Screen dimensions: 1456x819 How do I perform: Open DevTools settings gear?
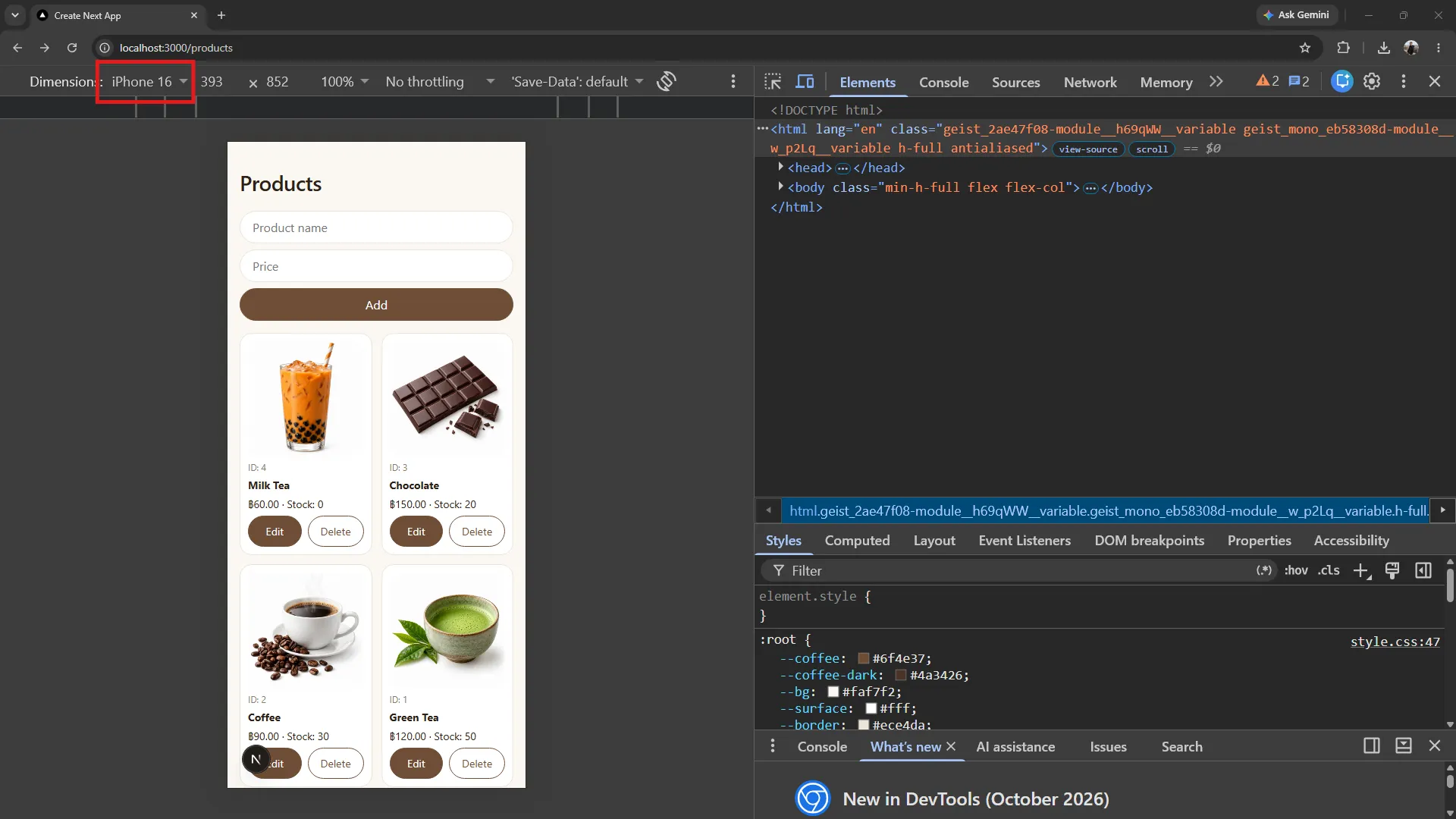point(1372,81)
